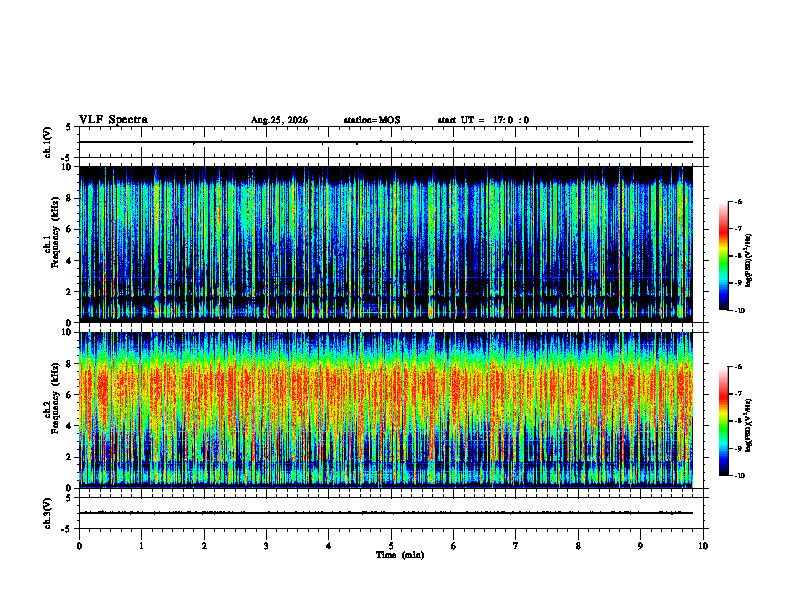
Task: Click the "station=MOS" header label
Action: point(372,120)
